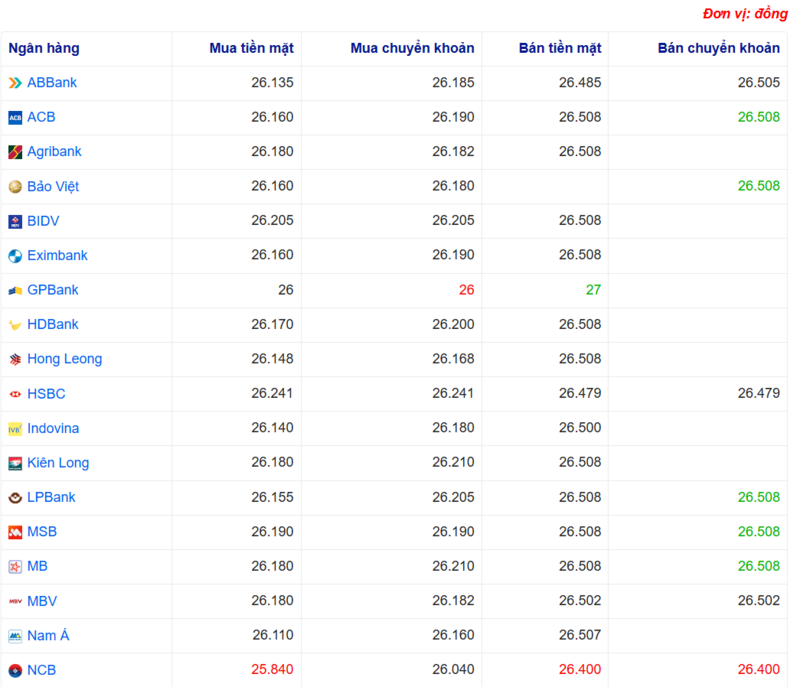Open the BIDV link

click(x=43, y=221)
